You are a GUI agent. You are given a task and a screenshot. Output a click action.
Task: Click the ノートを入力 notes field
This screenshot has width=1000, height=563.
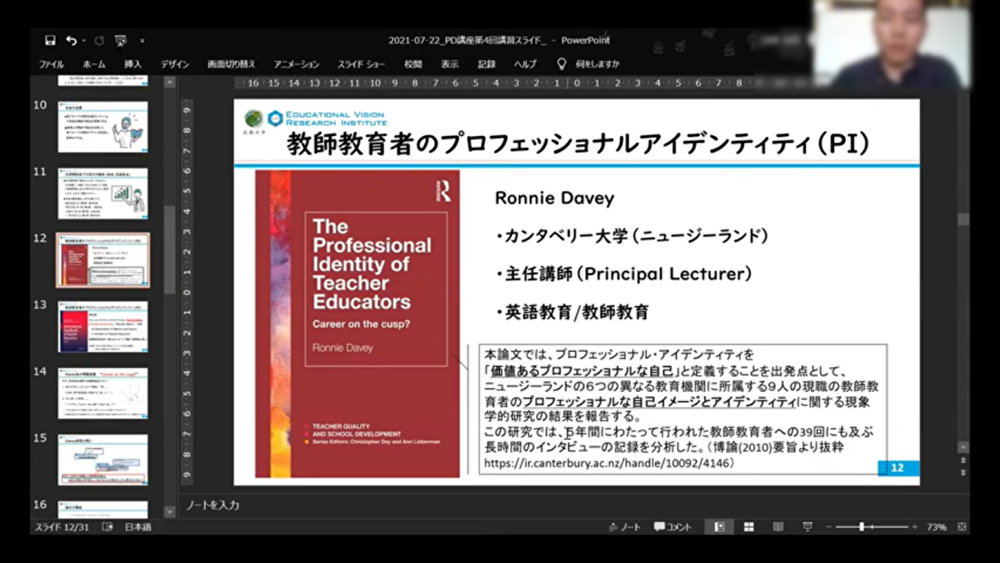[x=213, y=505]
